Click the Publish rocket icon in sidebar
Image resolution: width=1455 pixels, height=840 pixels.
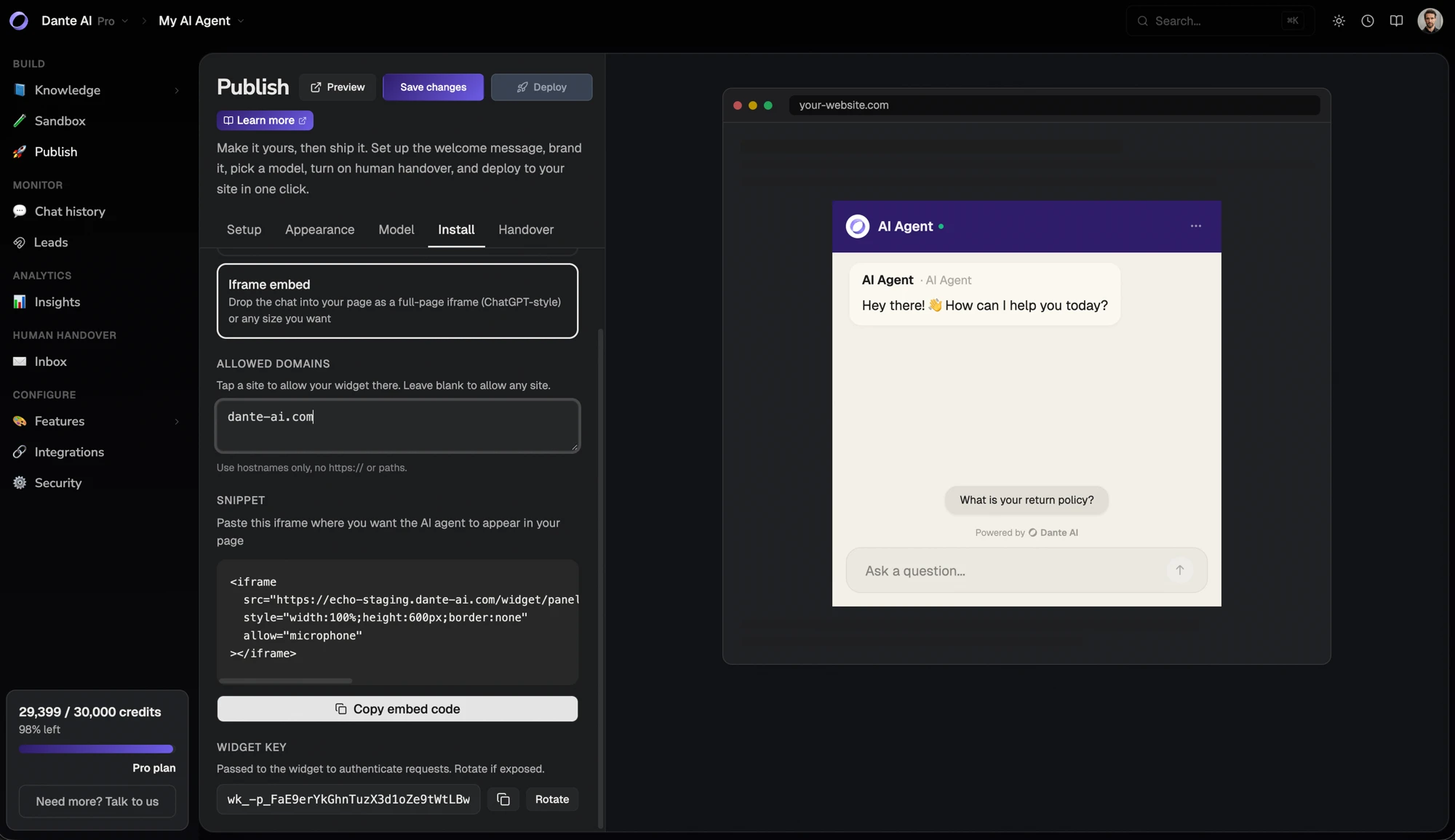20,152
